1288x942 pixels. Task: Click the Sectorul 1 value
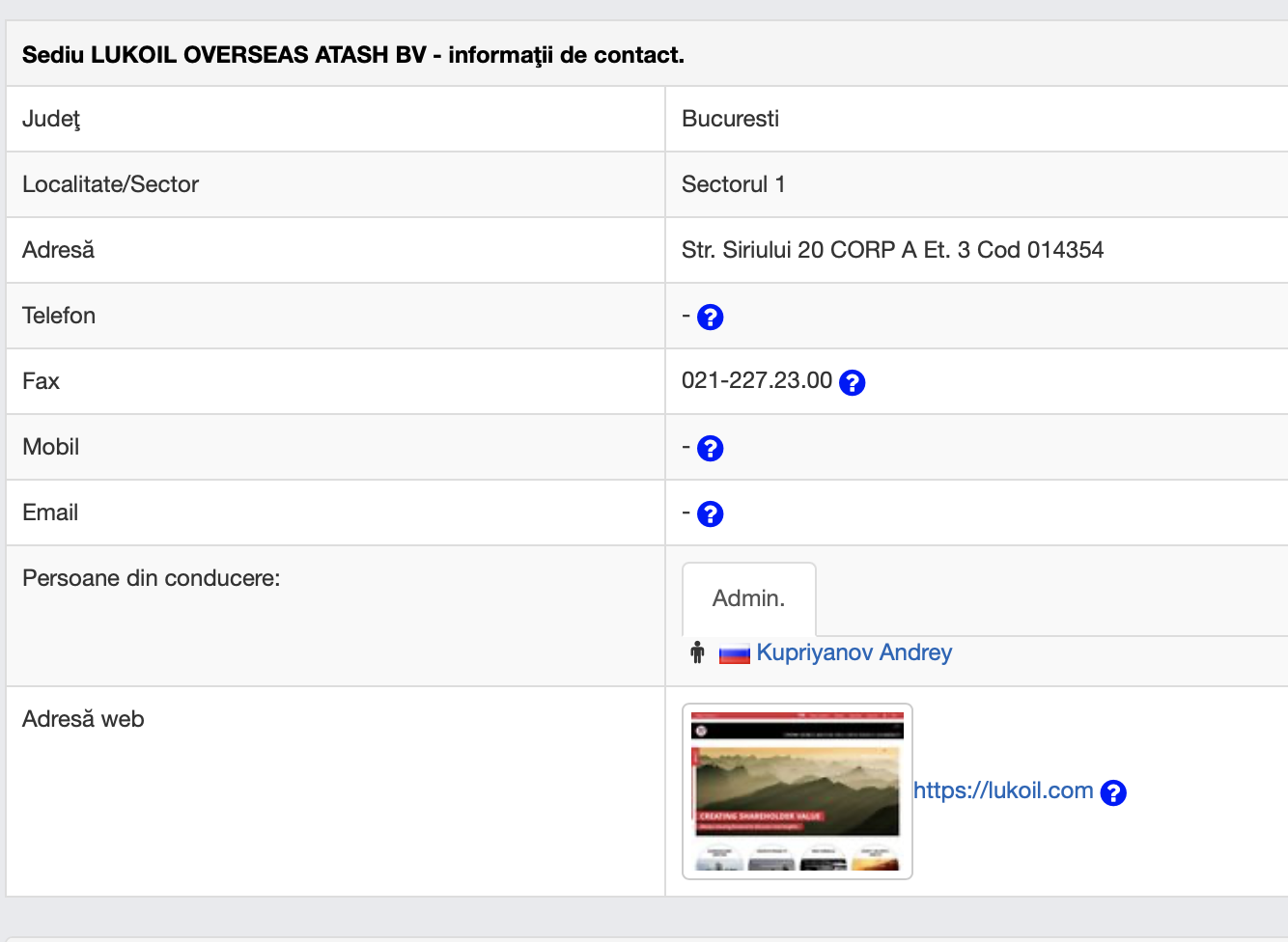(733, 184)
